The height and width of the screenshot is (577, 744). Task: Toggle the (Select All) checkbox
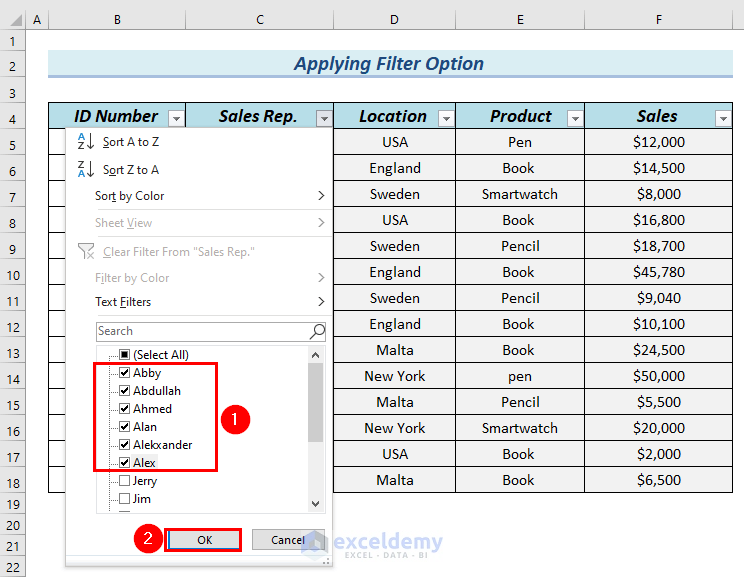tap(124, 355)
